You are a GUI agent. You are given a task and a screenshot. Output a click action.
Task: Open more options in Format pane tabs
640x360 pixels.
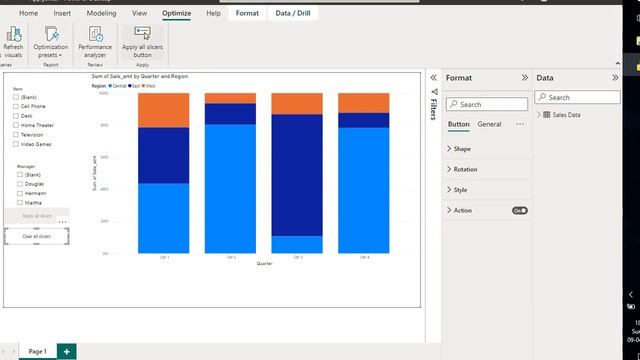(x=520, y=124)
